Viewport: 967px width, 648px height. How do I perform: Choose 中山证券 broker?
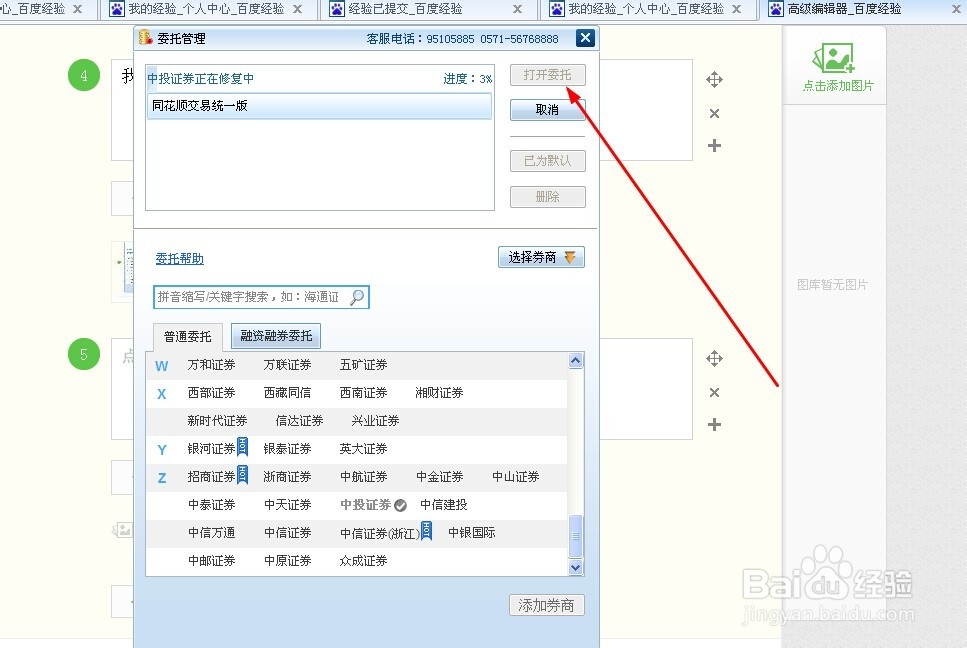[x=516, y=477]
